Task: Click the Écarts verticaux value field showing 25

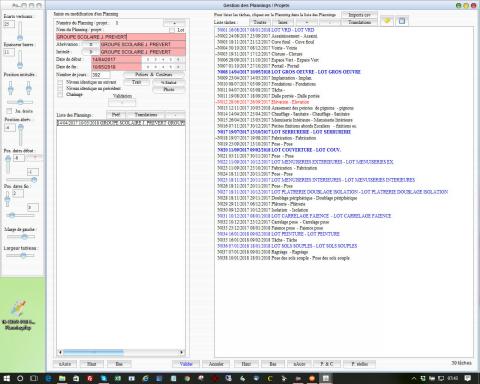Action: coord(9,24)
